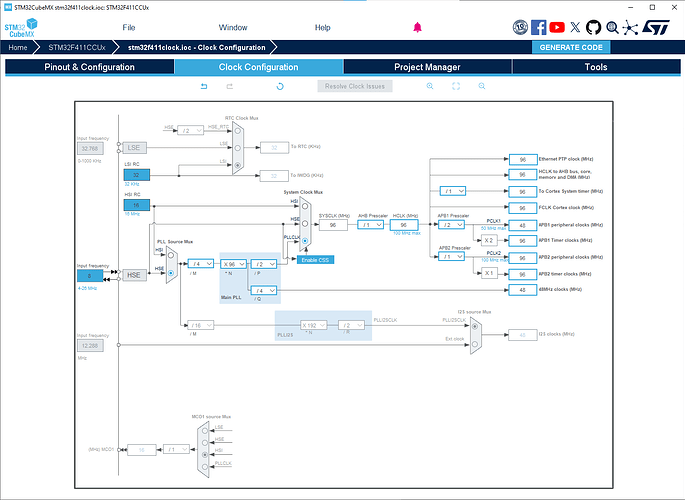Open the Main PLL X96 multiplier dropdown
Viewport: 685px width, 500px height.
coord(233,264)
